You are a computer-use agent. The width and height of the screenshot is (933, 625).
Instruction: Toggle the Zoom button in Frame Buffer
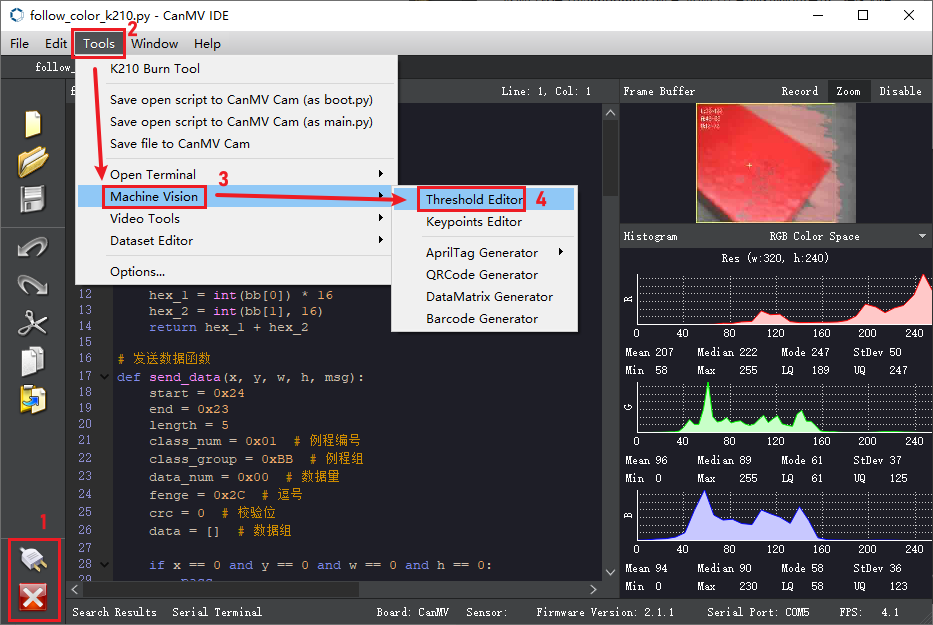pos(848,91)
